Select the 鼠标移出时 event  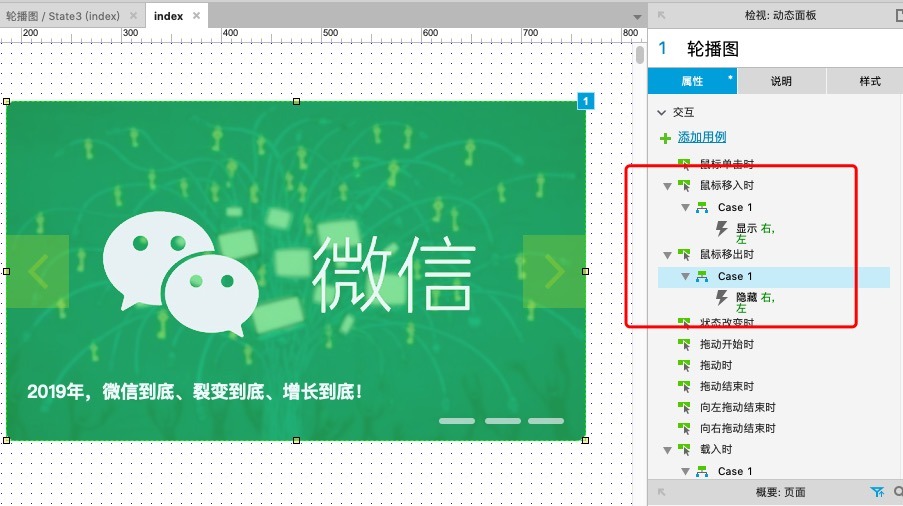[x=727, y=254]
